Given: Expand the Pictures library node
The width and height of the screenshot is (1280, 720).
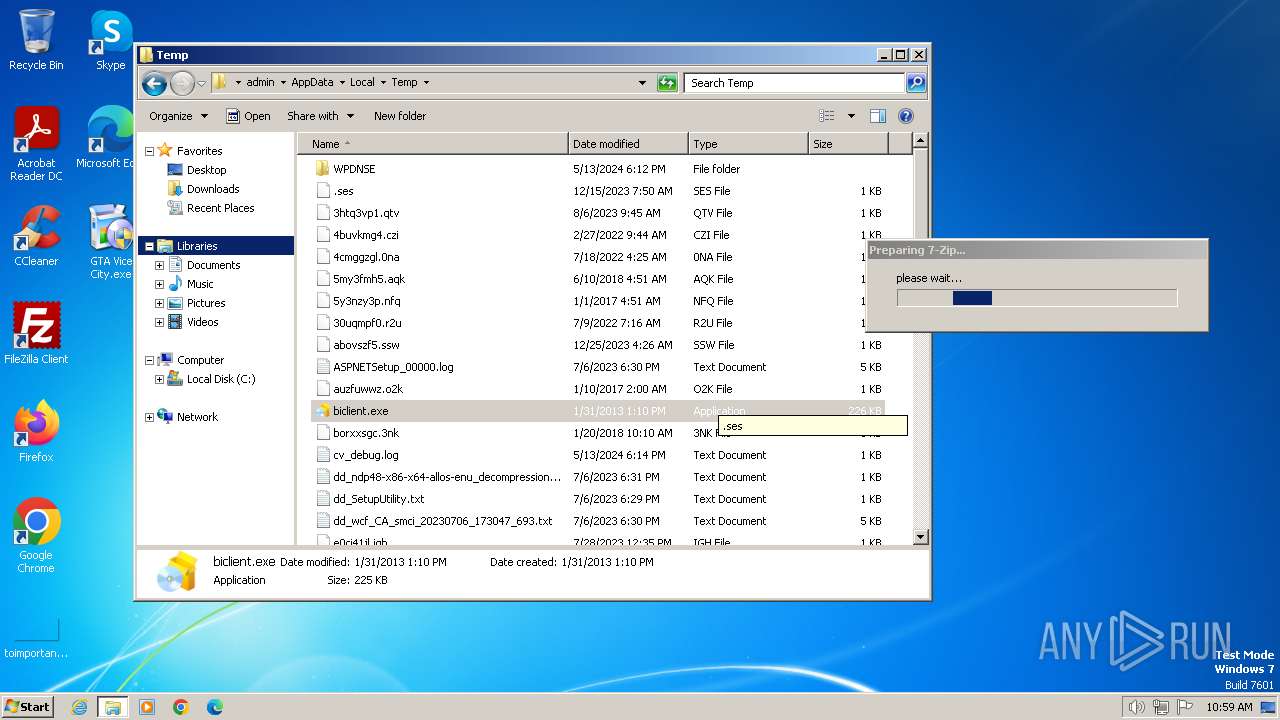Looking at the screenshot, I should (x=159, y=303).
